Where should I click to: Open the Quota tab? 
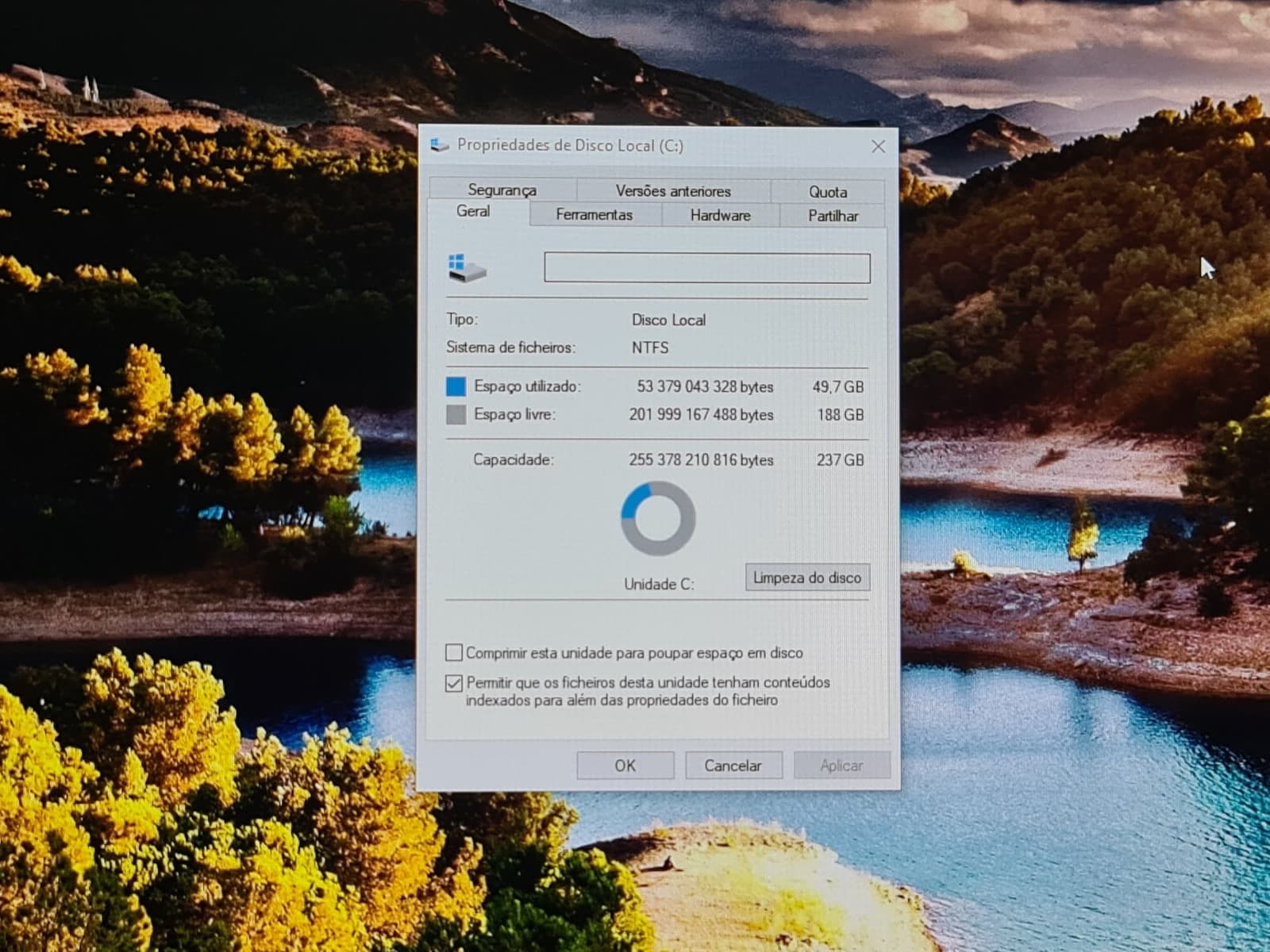(828, 192)
